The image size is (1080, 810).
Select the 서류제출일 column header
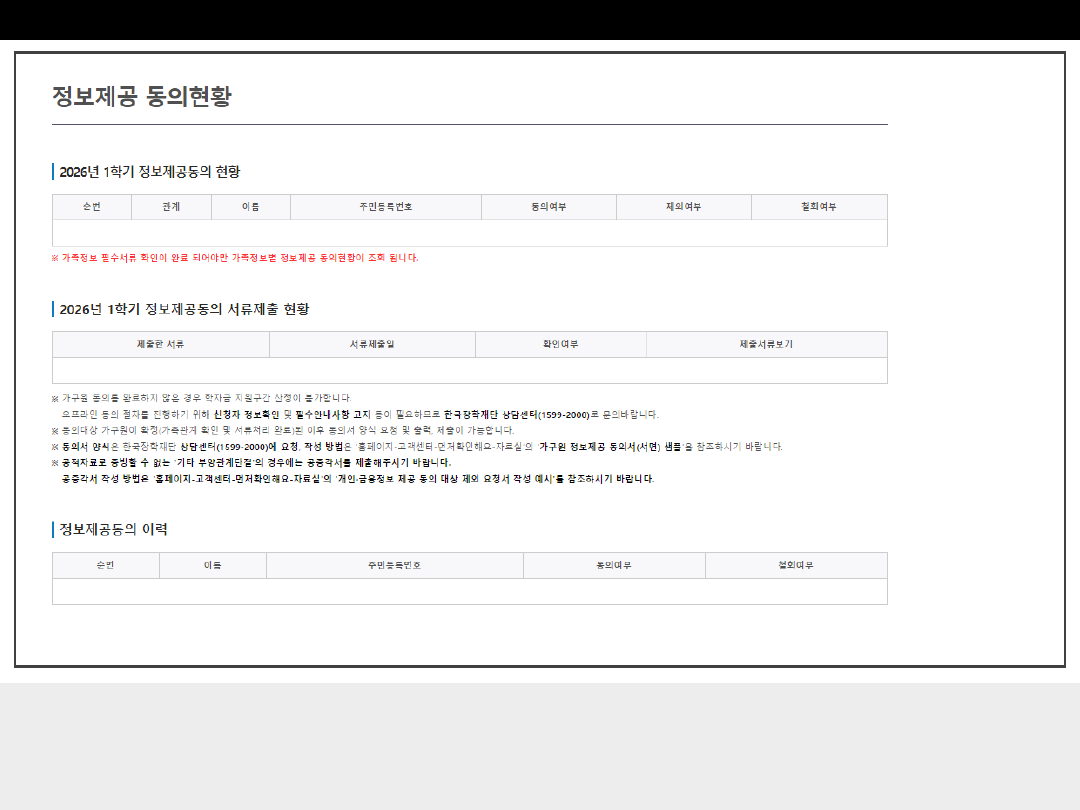(x=372, y=344)
